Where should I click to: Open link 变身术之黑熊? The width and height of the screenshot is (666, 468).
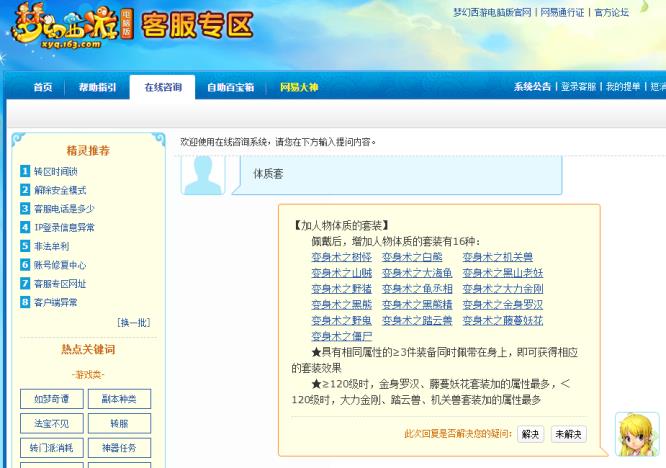tap(341, 304)
